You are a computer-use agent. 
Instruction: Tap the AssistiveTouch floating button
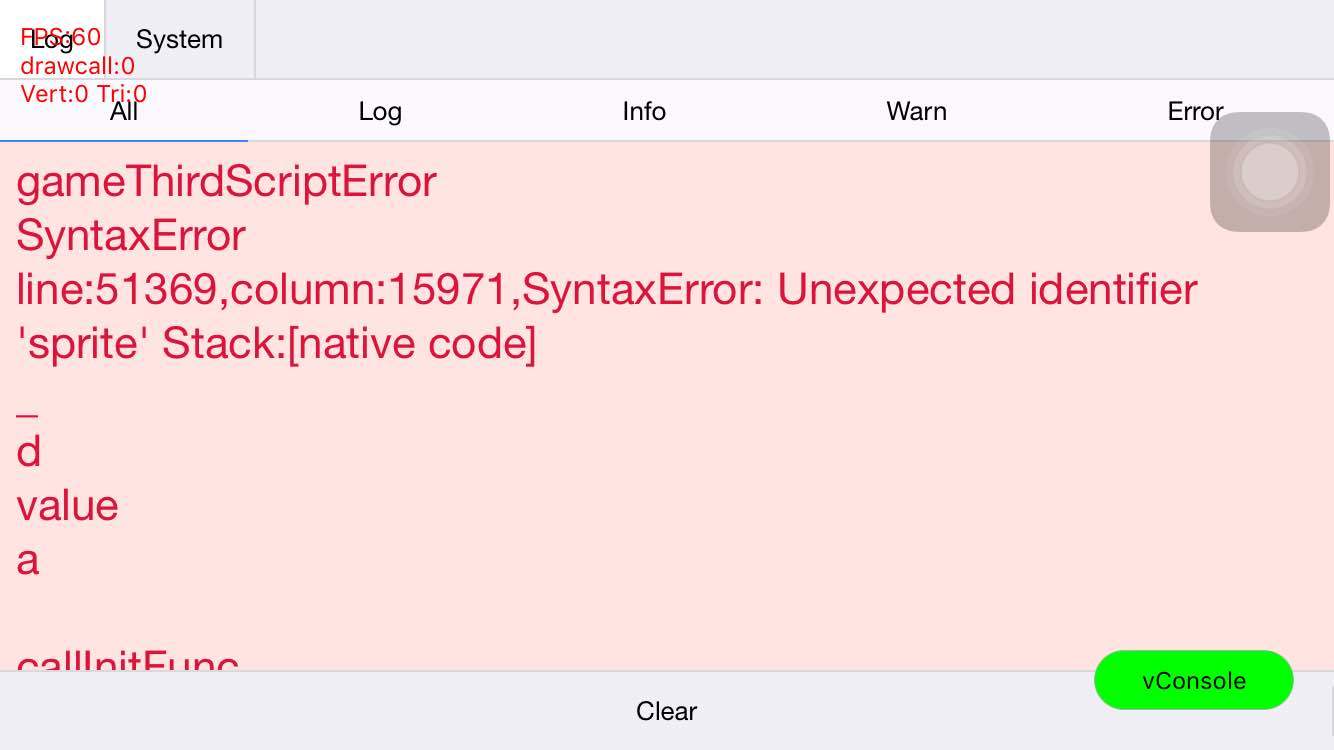click(x=1269, y=172)
